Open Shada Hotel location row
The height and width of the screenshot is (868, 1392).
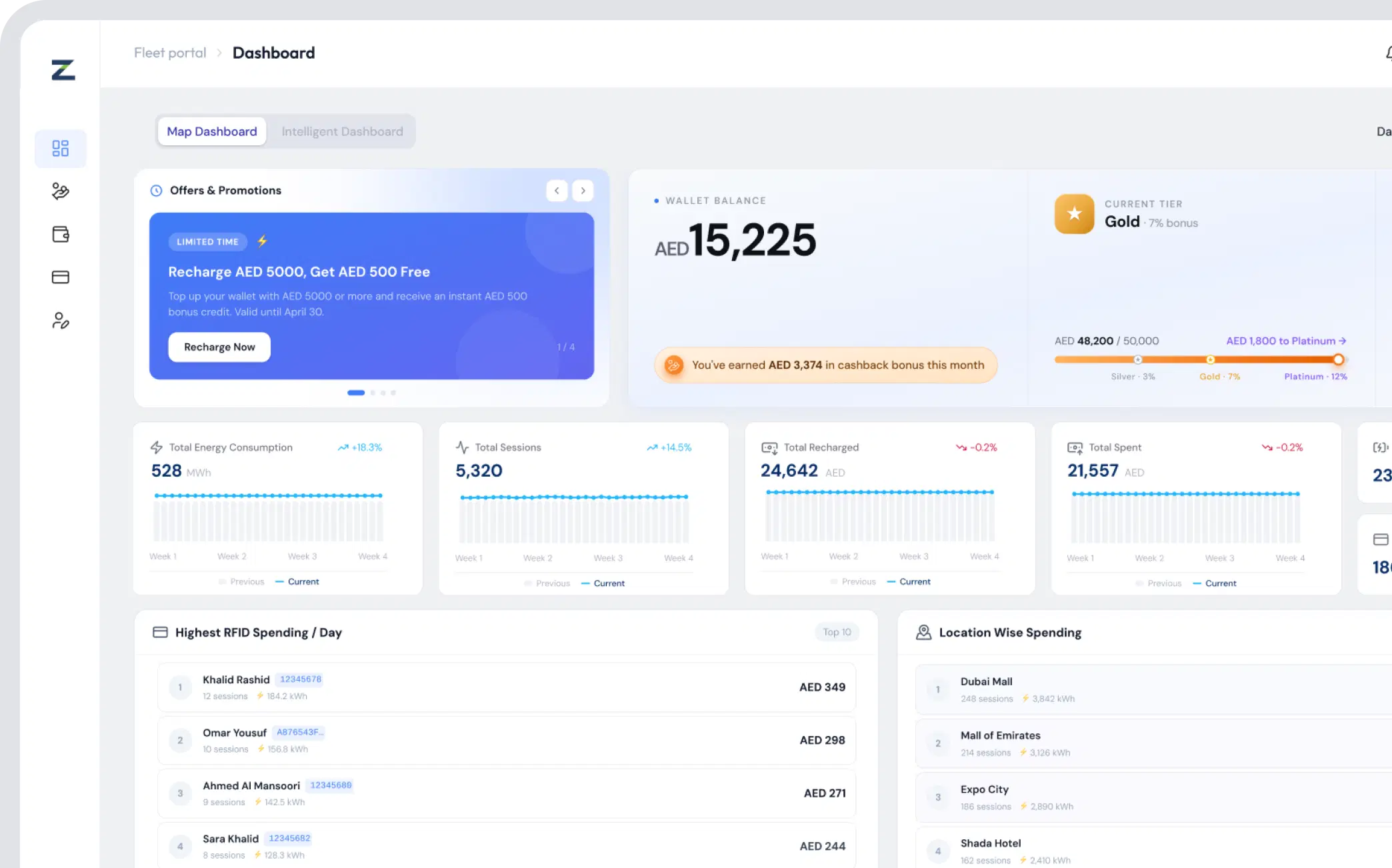point(1154,848)
